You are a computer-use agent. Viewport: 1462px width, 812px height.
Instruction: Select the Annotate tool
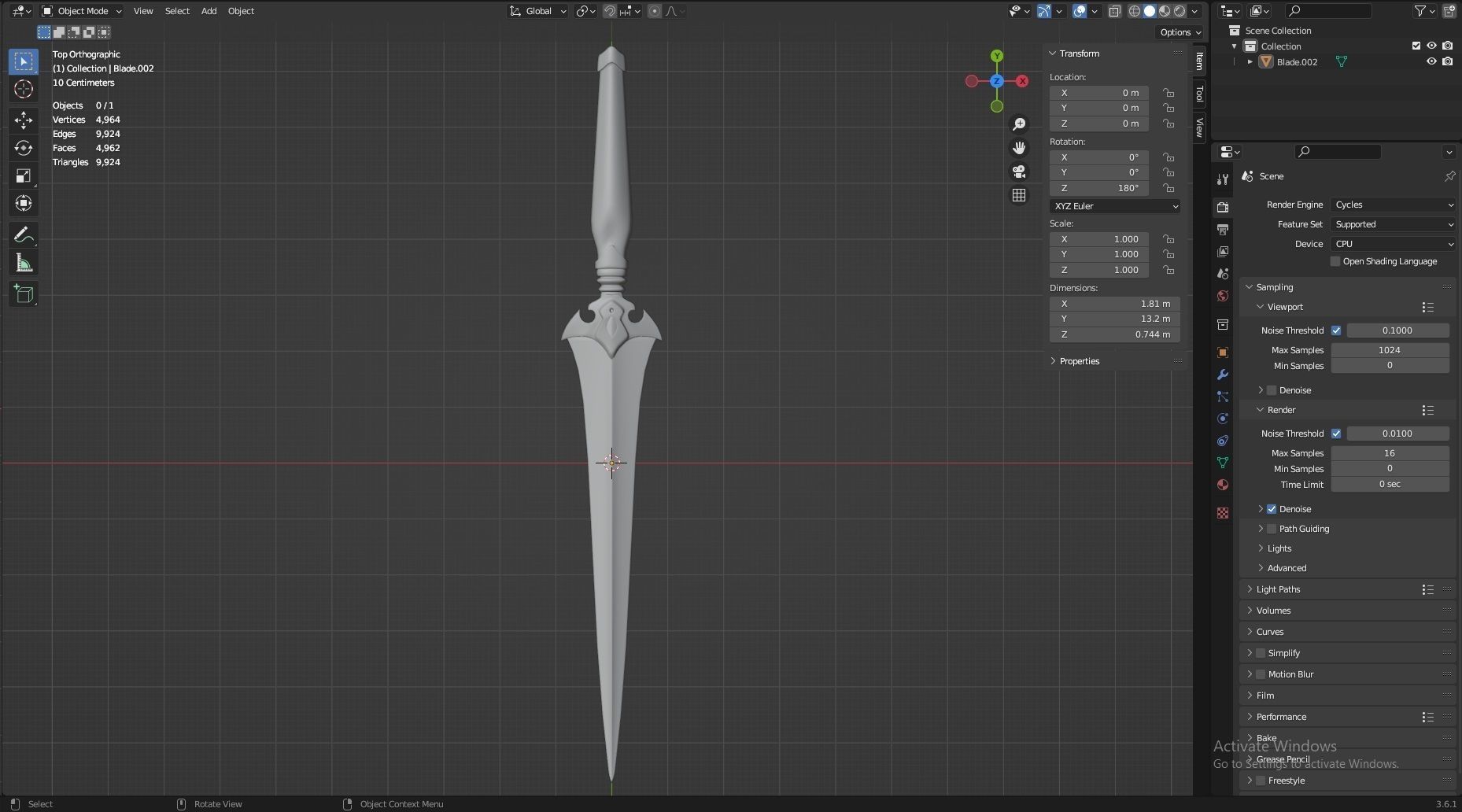pyautogui.click(x=23, y=234)
